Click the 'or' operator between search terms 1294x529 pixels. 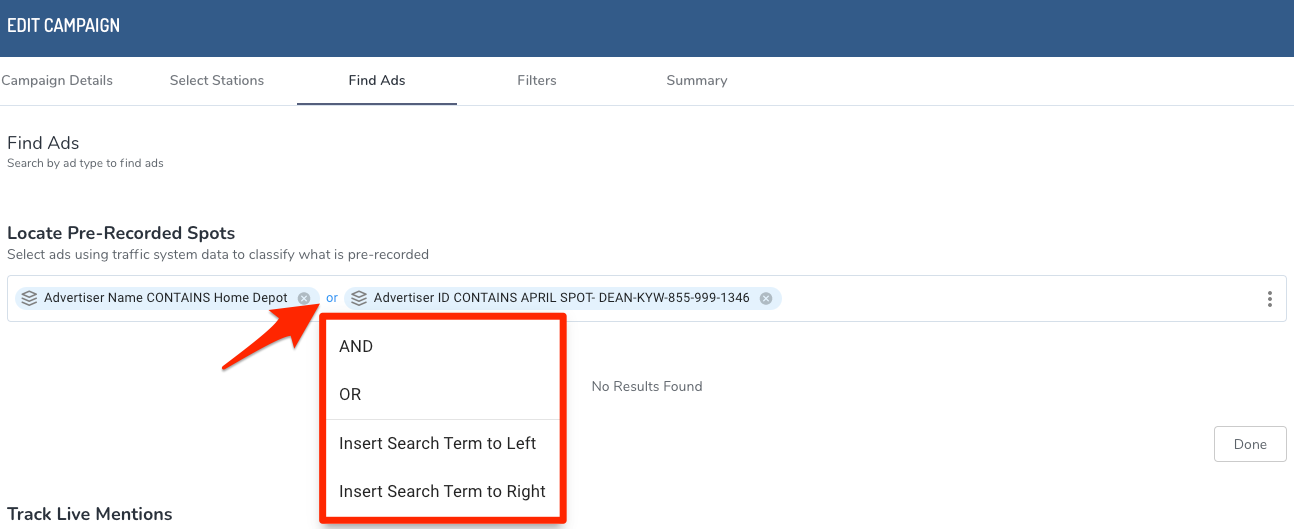pos(332,298)
